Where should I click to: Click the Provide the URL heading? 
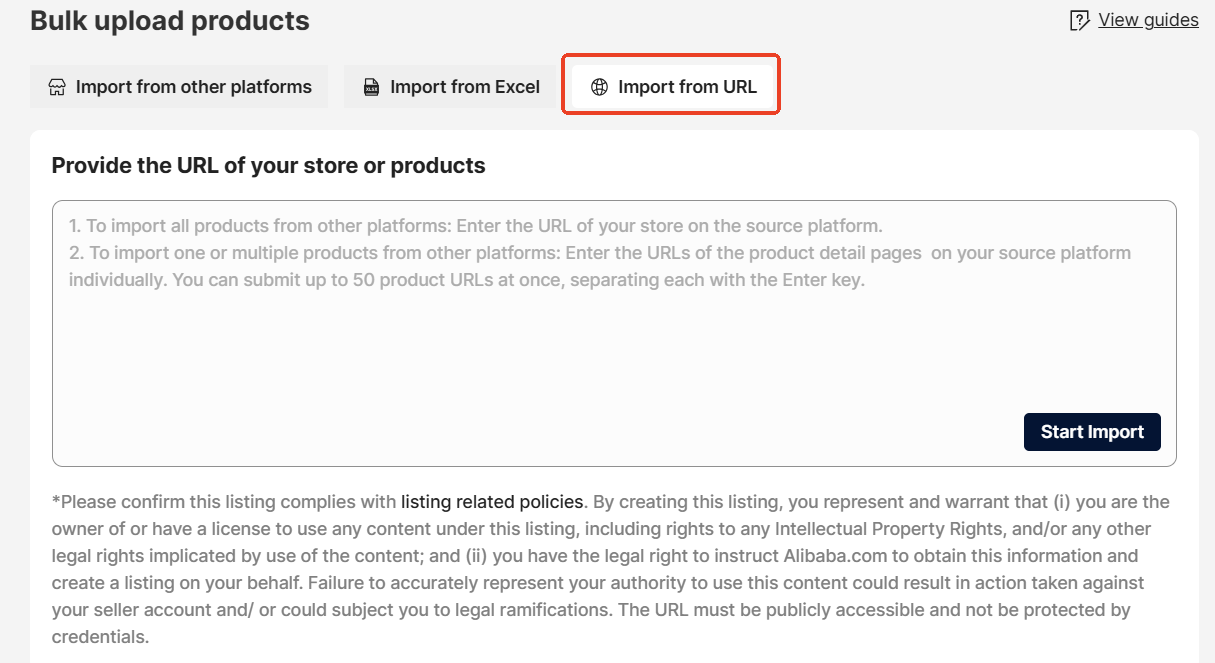(x=268, y=166)
